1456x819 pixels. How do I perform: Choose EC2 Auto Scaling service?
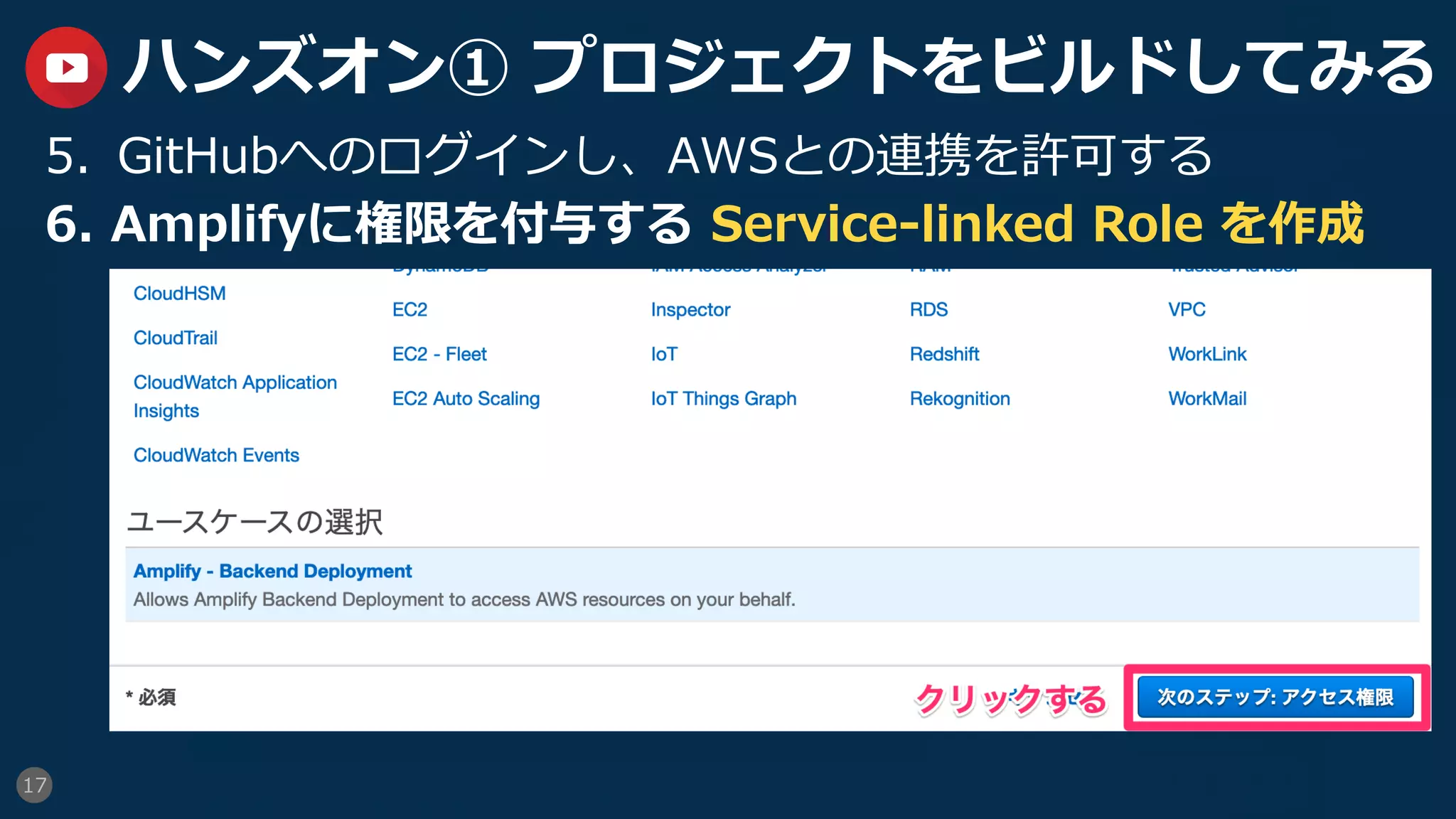466,399
